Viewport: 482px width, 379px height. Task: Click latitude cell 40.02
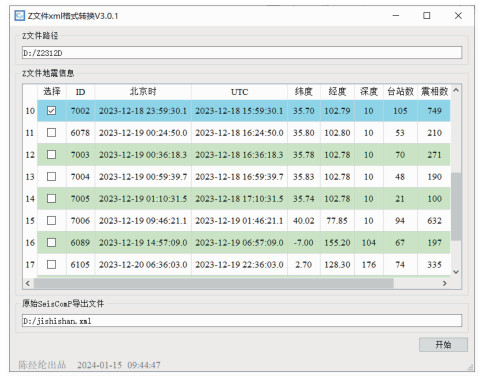tap(304, 221)
